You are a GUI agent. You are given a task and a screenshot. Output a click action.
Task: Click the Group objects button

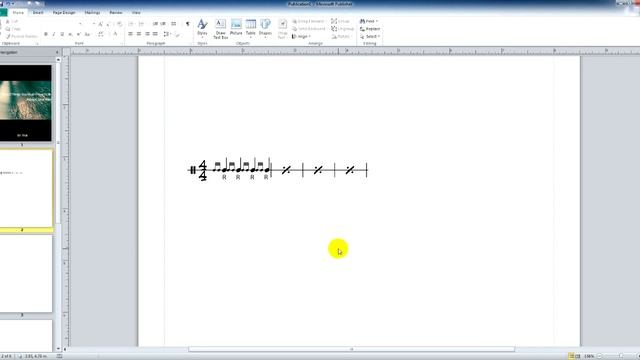341,21
